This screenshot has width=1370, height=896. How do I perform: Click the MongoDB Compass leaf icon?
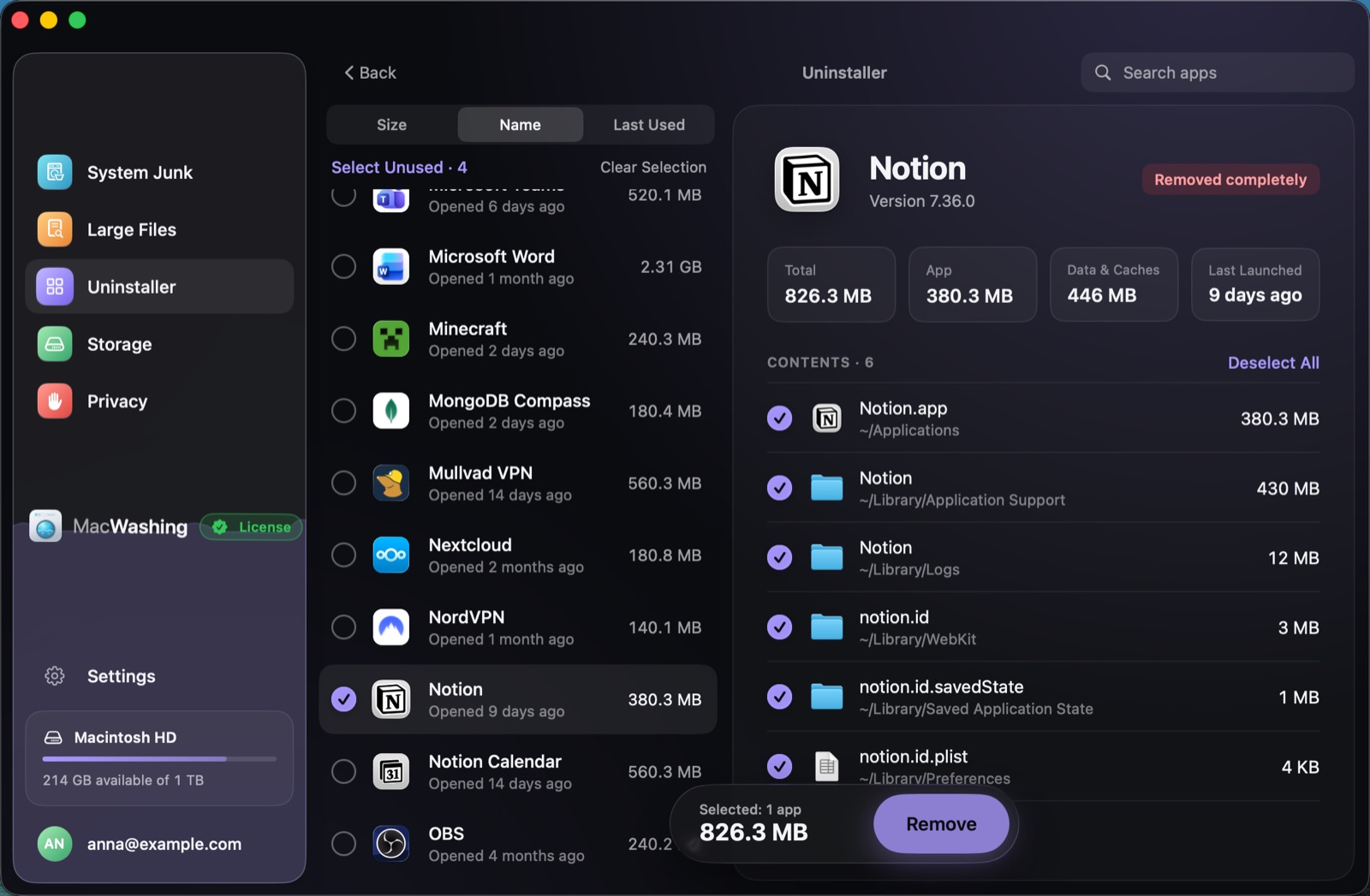coord(391,411)
